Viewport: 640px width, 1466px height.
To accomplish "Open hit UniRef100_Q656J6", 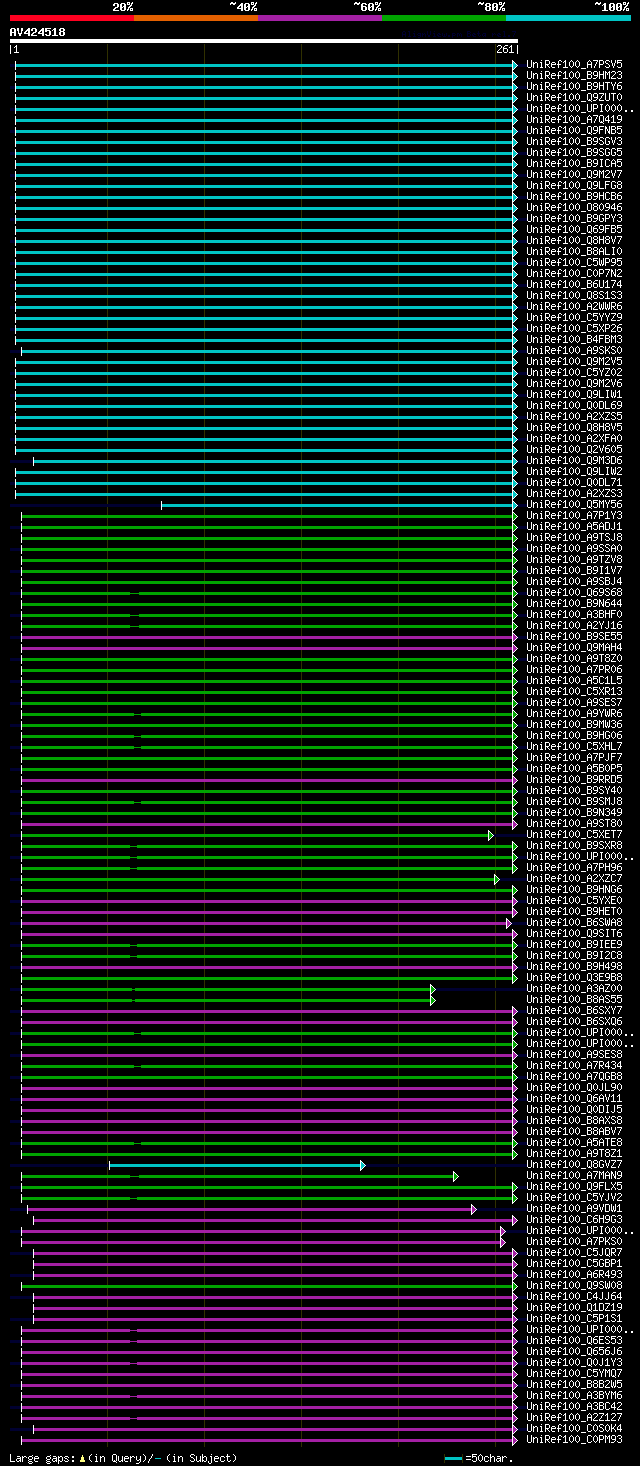I will point(574,1351).
